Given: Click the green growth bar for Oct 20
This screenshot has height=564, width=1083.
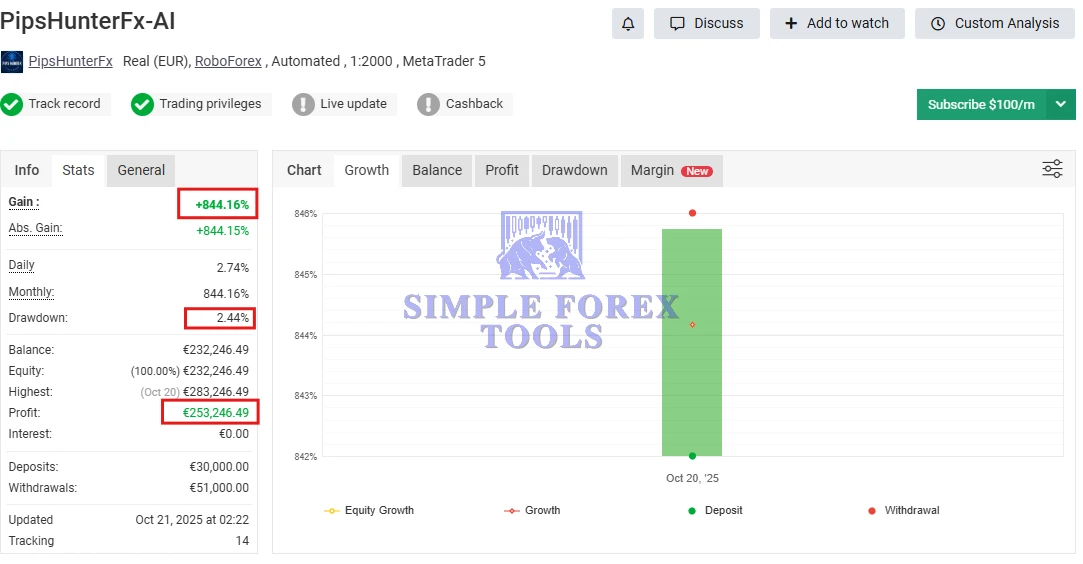Looking at the screenshot, I should (692, 380).
